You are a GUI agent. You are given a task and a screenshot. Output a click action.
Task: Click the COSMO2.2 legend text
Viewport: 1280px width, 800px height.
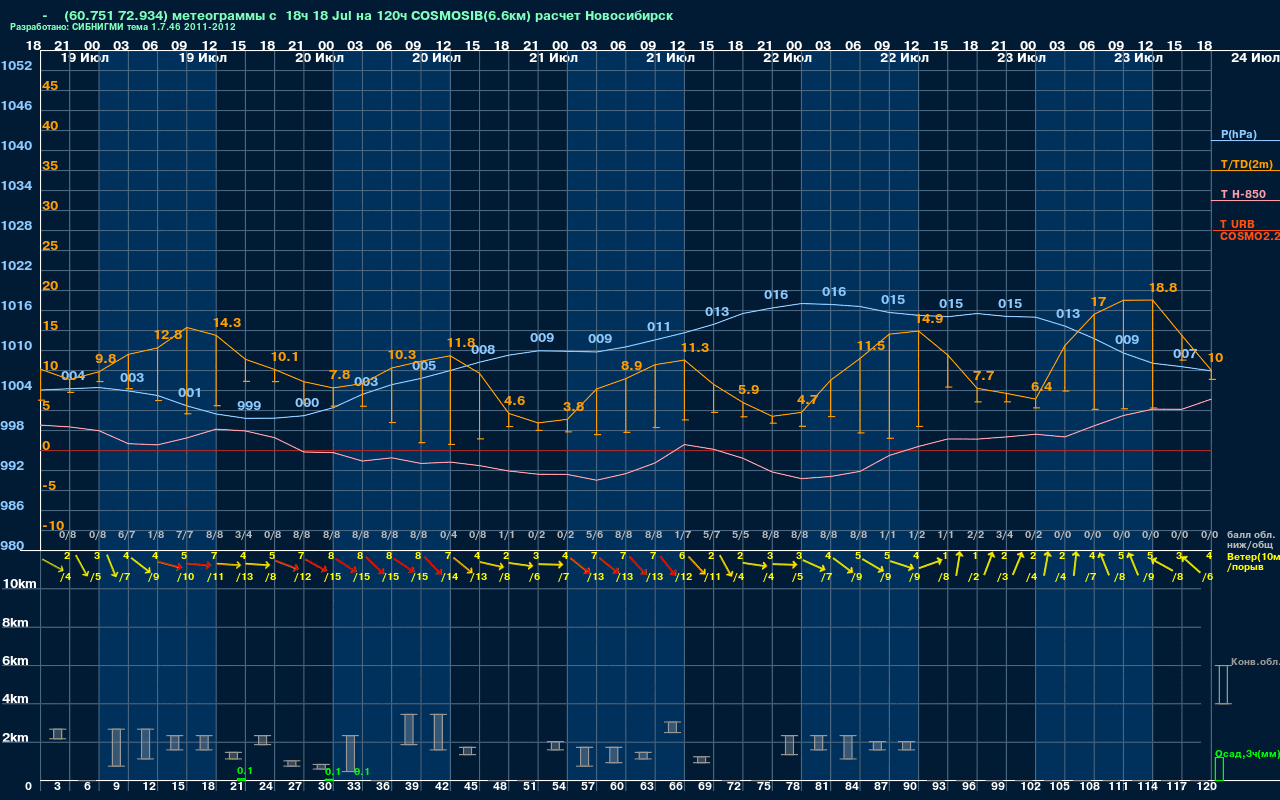tap(1250, 236)
